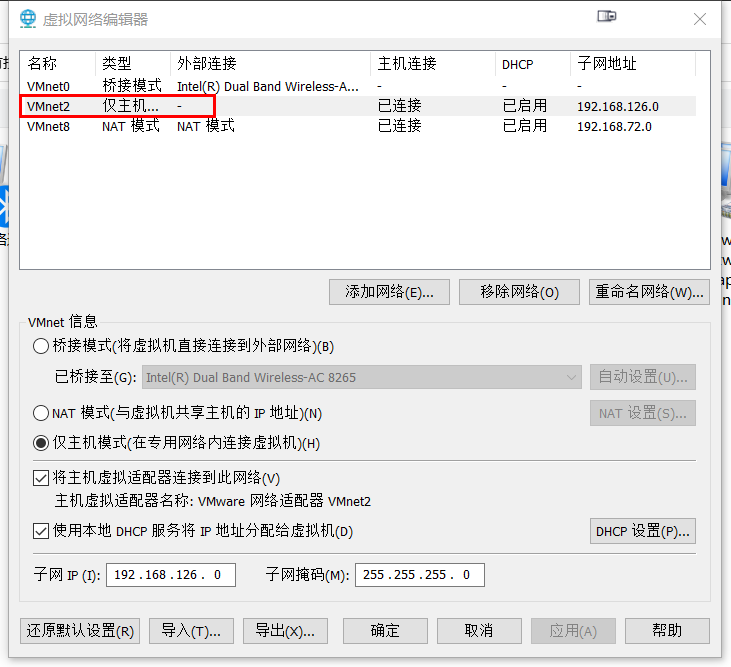Click restore default settings (R) button

tap(80, 631)
